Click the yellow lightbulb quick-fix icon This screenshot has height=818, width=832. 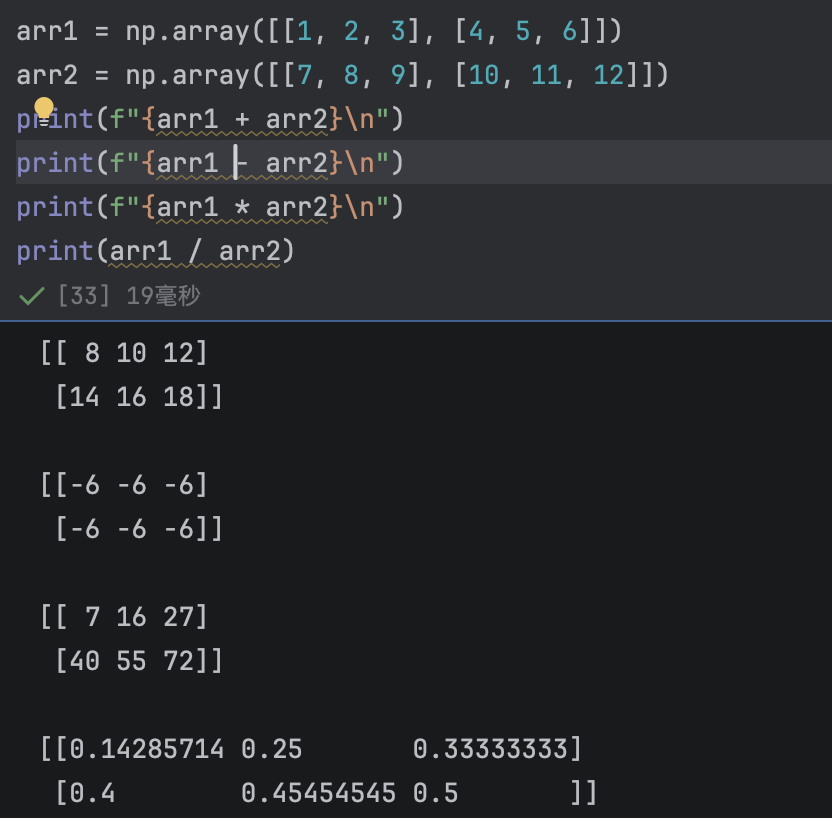tap(44, 110)
